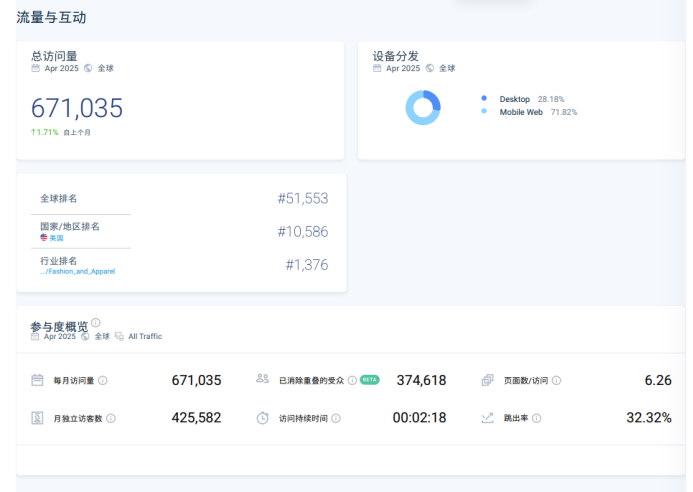Click the device distribution donut chart
Viewport: 693px width, 492px height.
pos(423,107)
